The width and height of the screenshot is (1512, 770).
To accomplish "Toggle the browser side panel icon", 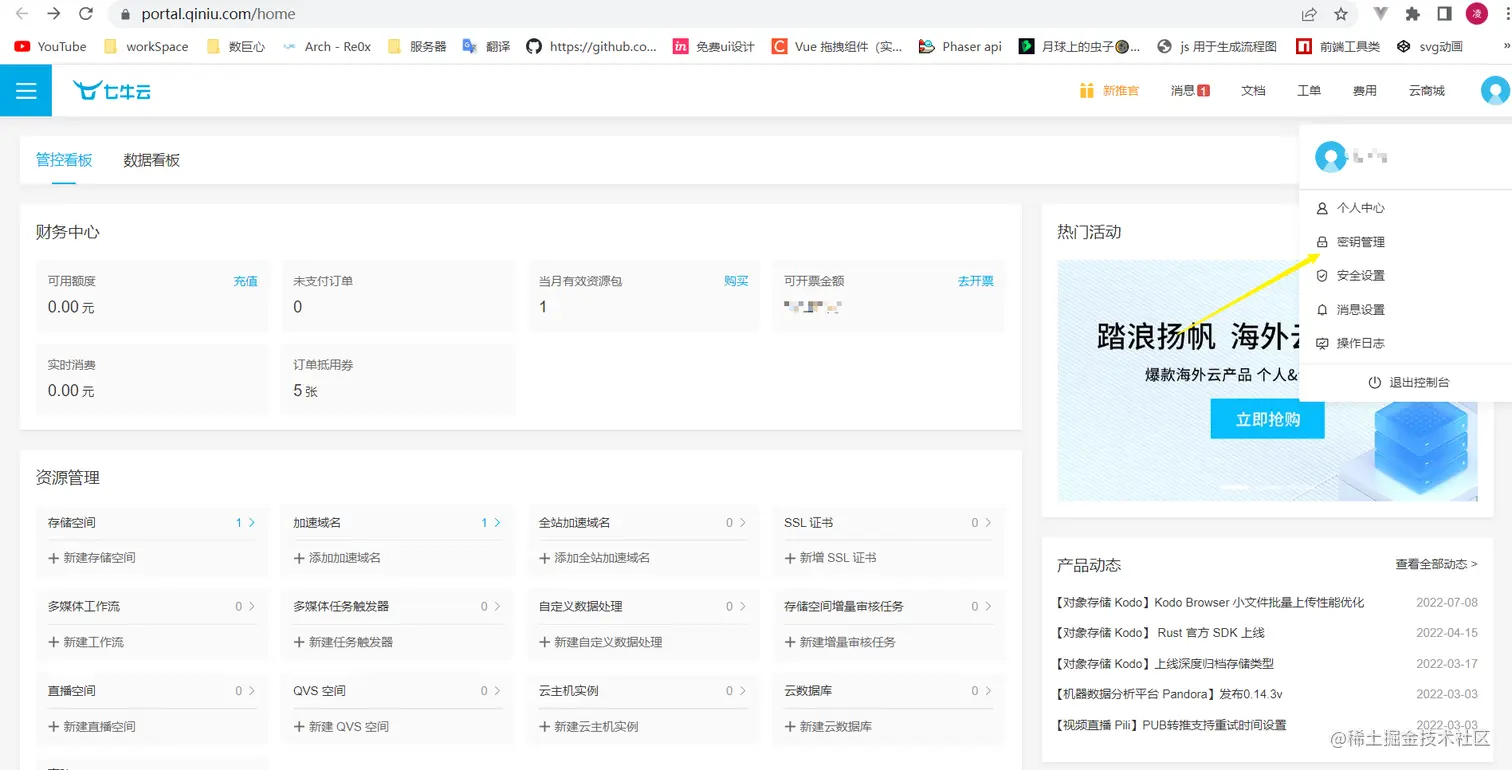I will coord(1444,14).
